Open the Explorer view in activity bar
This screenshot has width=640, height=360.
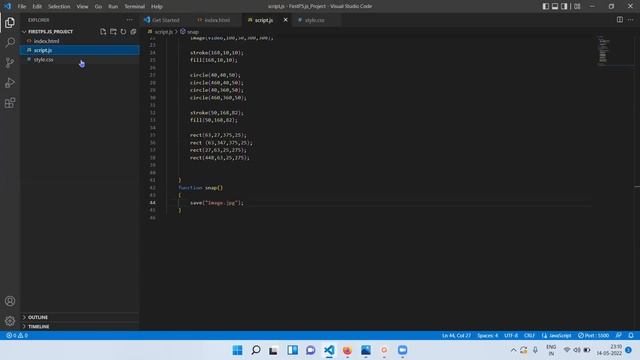(10, 22)
